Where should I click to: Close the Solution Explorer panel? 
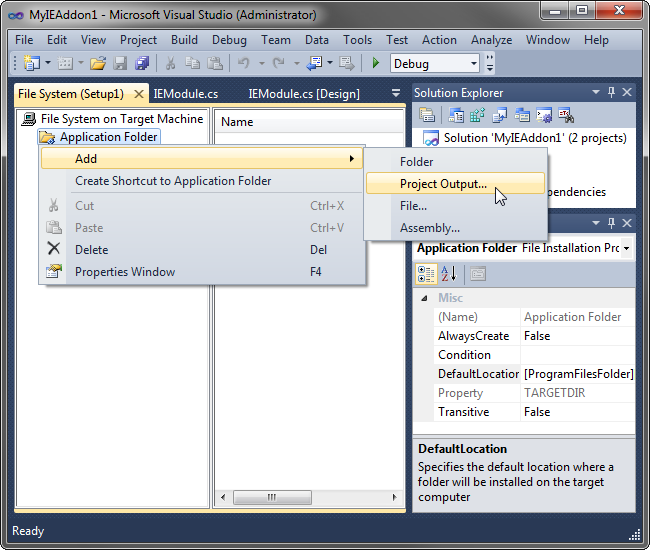pos(627,92)
